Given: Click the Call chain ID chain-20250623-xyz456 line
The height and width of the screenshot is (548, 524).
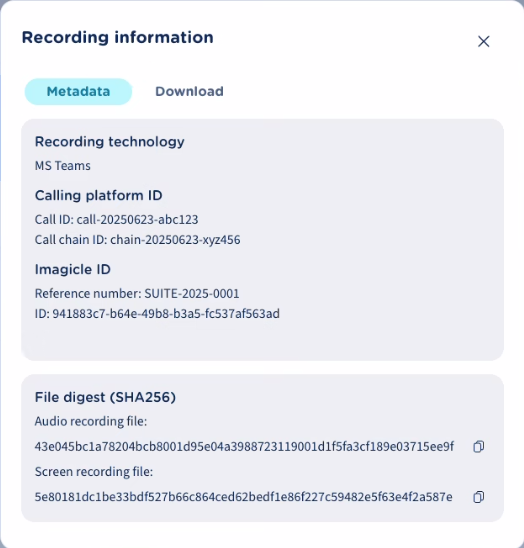Looking at the screenshot, I should coord(137,240).
